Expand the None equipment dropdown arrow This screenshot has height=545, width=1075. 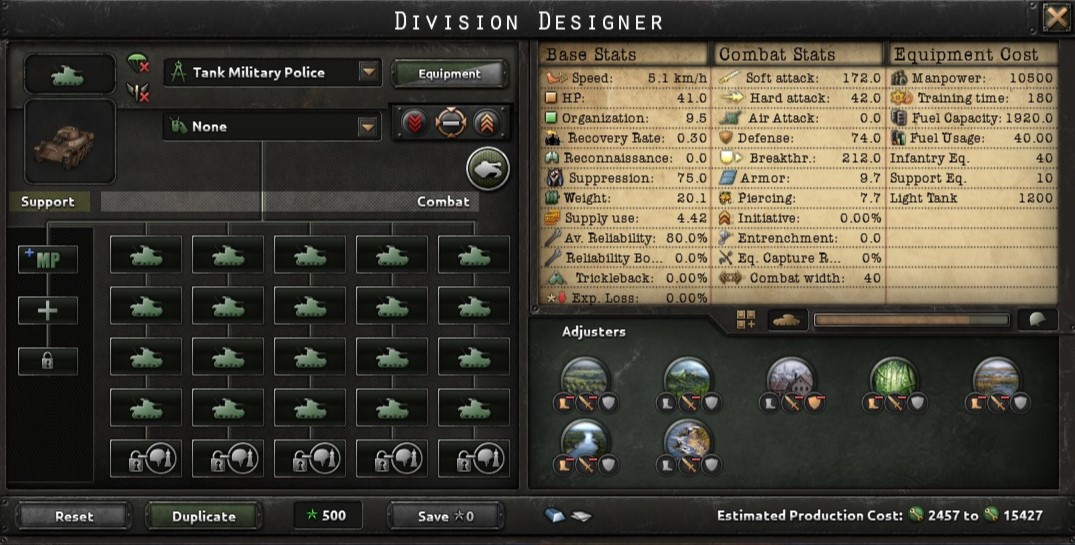point(369,127)
